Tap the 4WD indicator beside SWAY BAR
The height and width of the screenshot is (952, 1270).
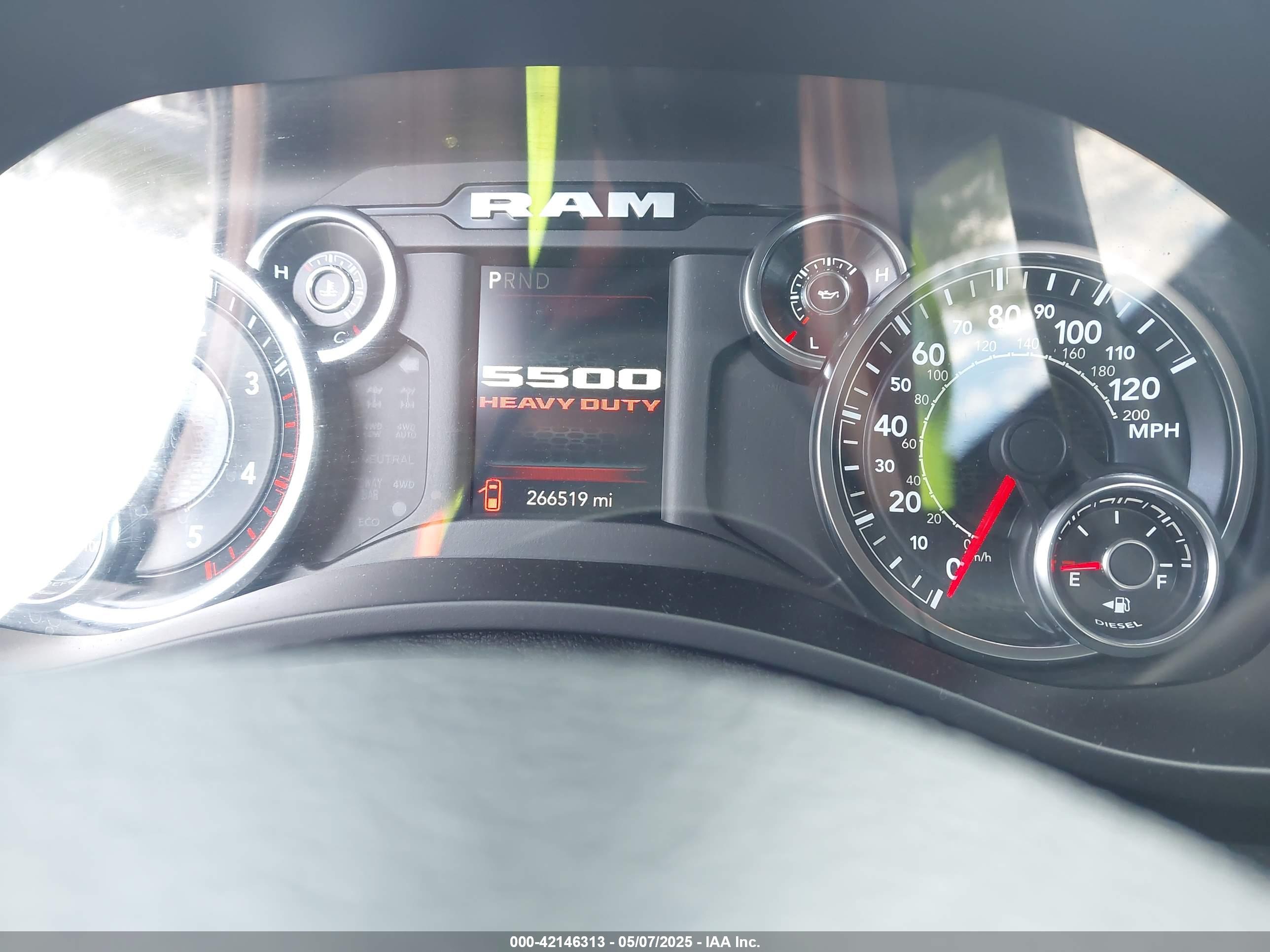[404, 484]
